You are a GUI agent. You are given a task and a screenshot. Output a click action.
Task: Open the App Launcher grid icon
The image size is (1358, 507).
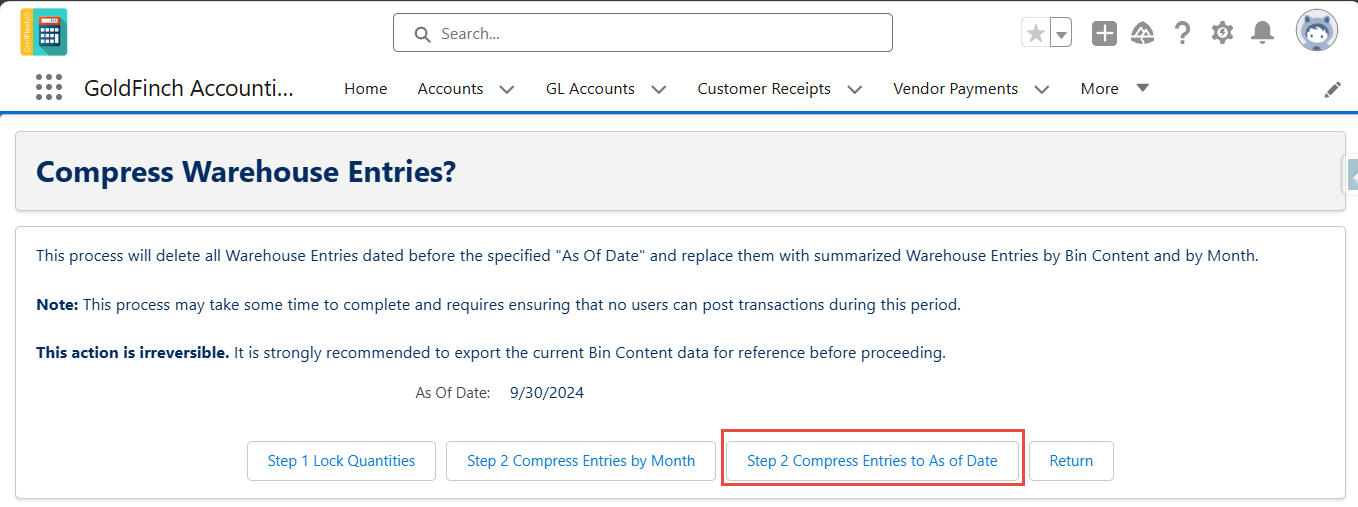[x=49, y=88]
